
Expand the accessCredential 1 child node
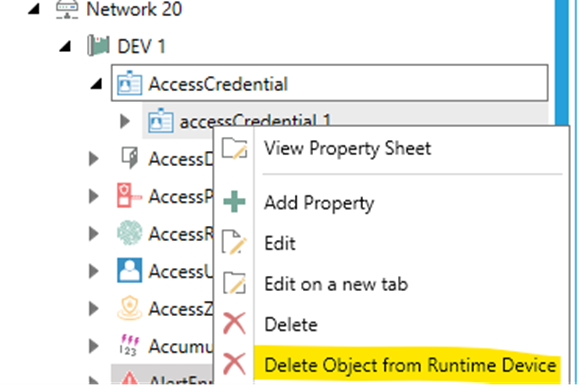[125, 121]
